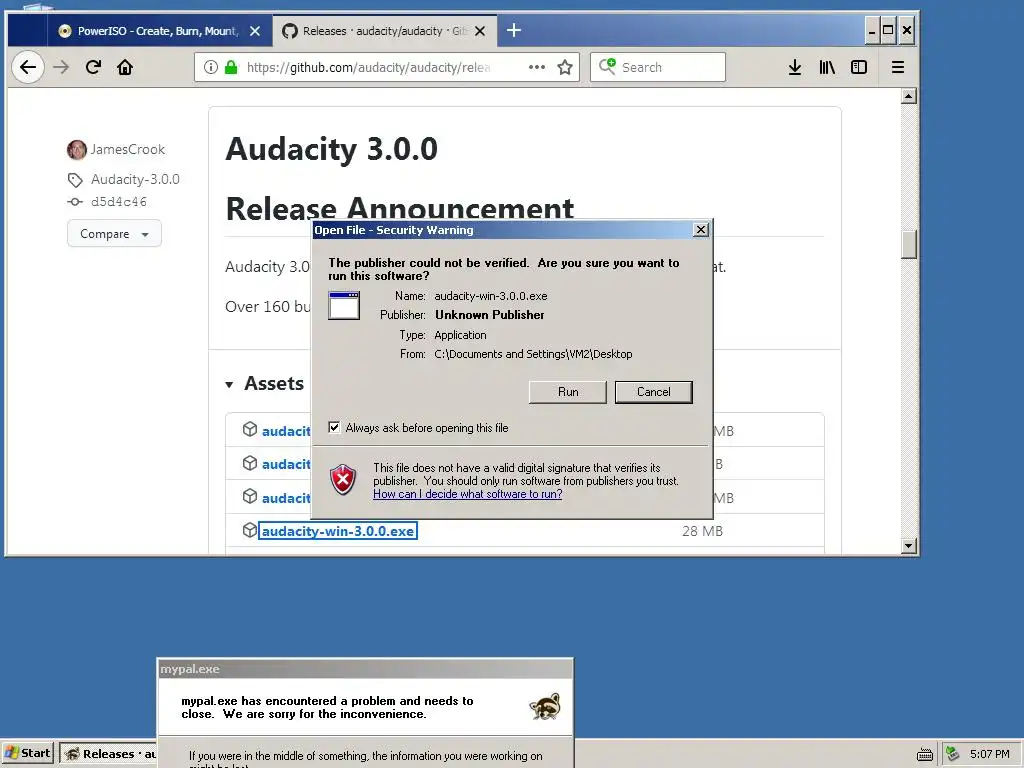Click the mypal.exe error dialog title bar

coord(365,669)
